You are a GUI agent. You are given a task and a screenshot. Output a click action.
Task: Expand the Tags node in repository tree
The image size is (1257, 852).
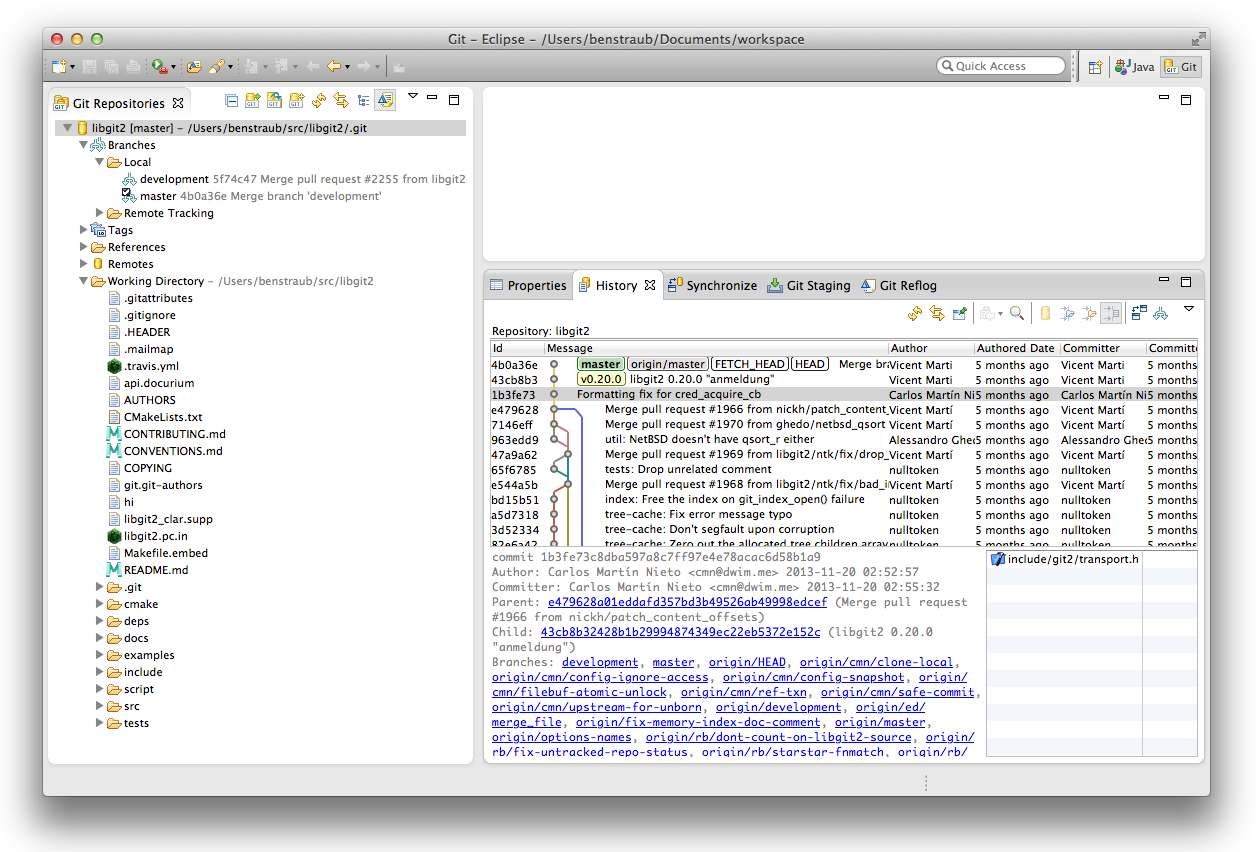coord(84,230)
